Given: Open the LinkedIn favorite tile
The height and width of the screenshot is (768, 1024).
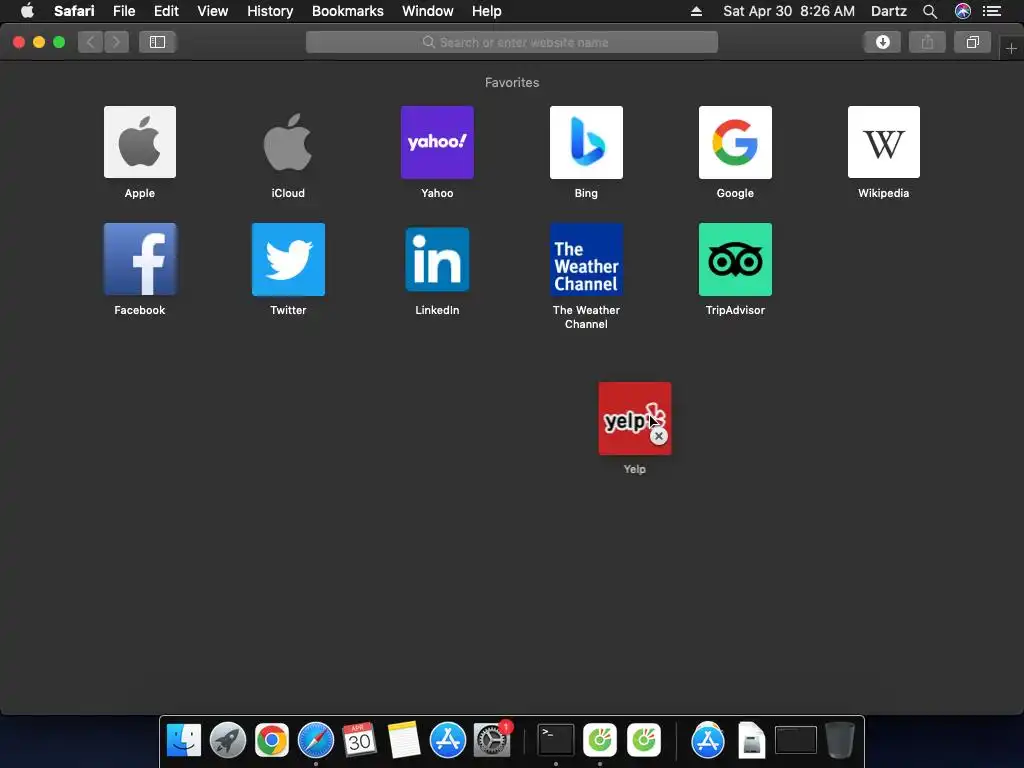Looking at the screenshot, I should 437,259.
